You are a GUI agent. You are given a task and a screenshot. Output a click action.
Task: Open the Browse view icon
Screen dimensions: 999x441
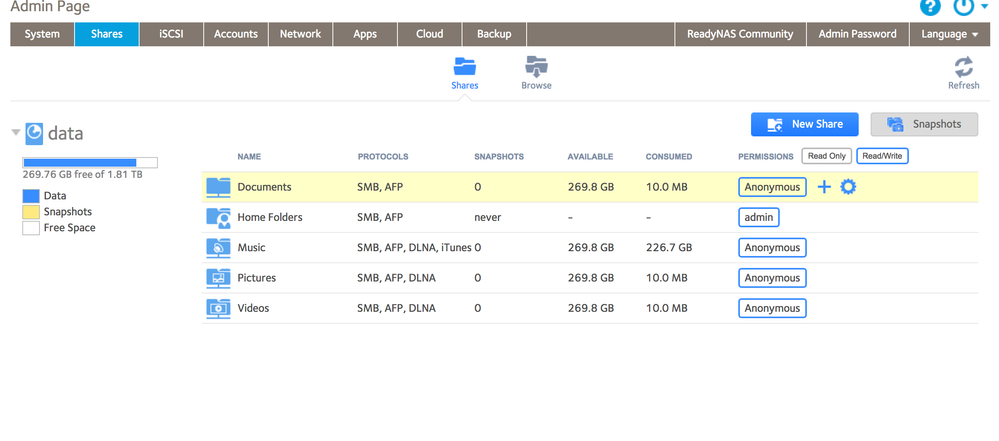(536, 68)
